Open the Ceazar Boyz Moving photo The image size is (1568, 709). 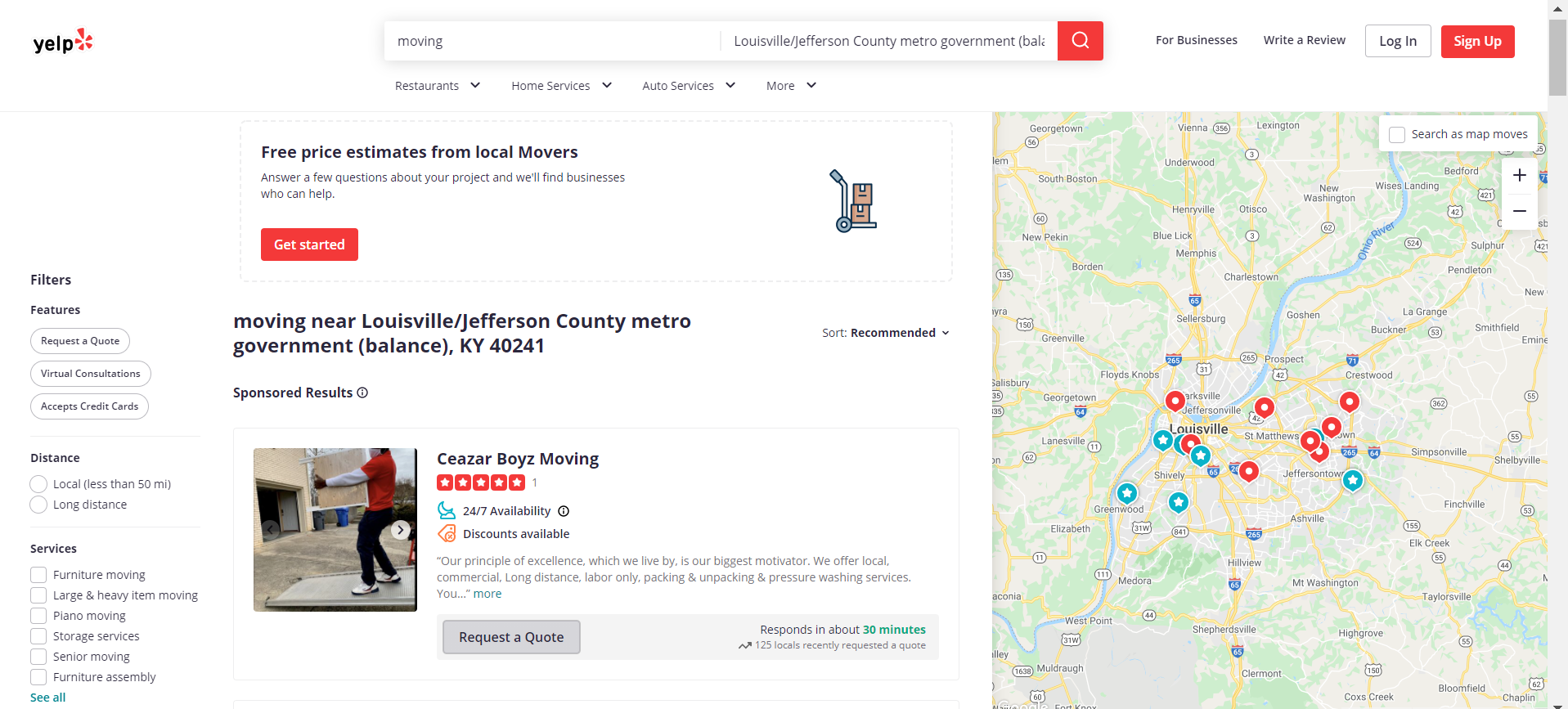point(335,530)
